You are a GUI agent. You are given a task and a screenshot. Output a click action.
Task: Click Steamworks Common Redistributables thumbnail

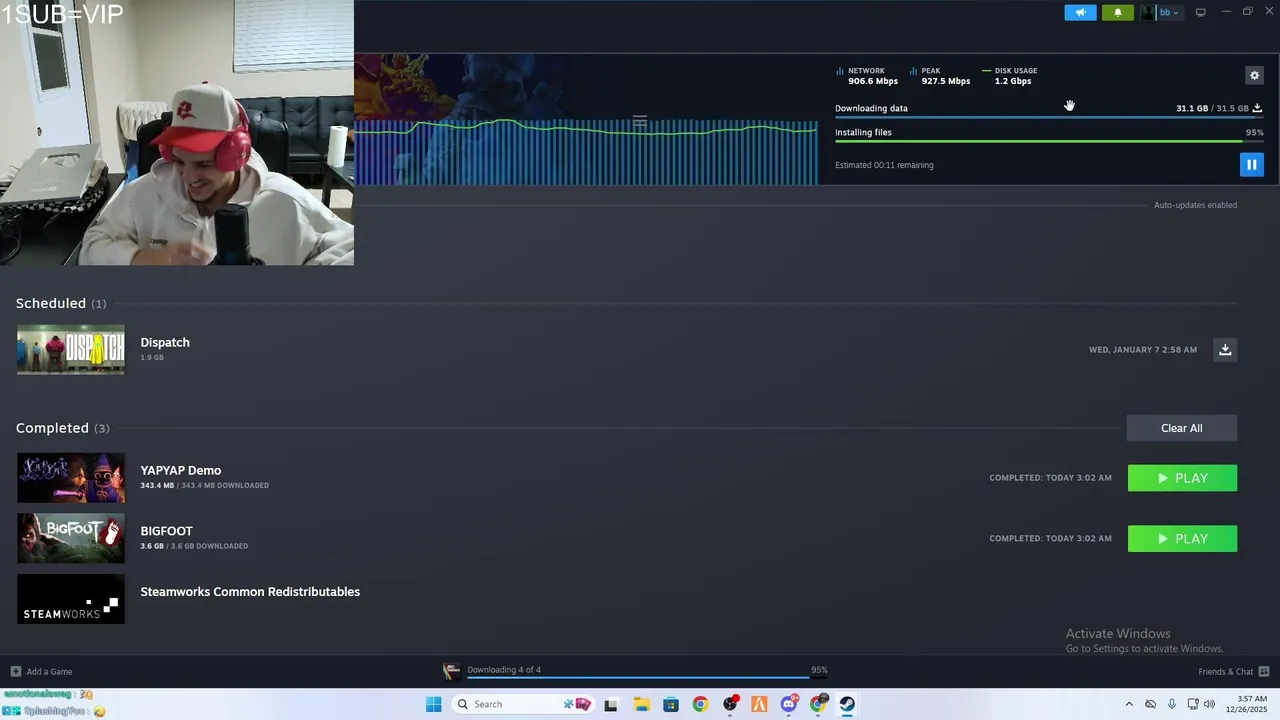pos(71,599)
